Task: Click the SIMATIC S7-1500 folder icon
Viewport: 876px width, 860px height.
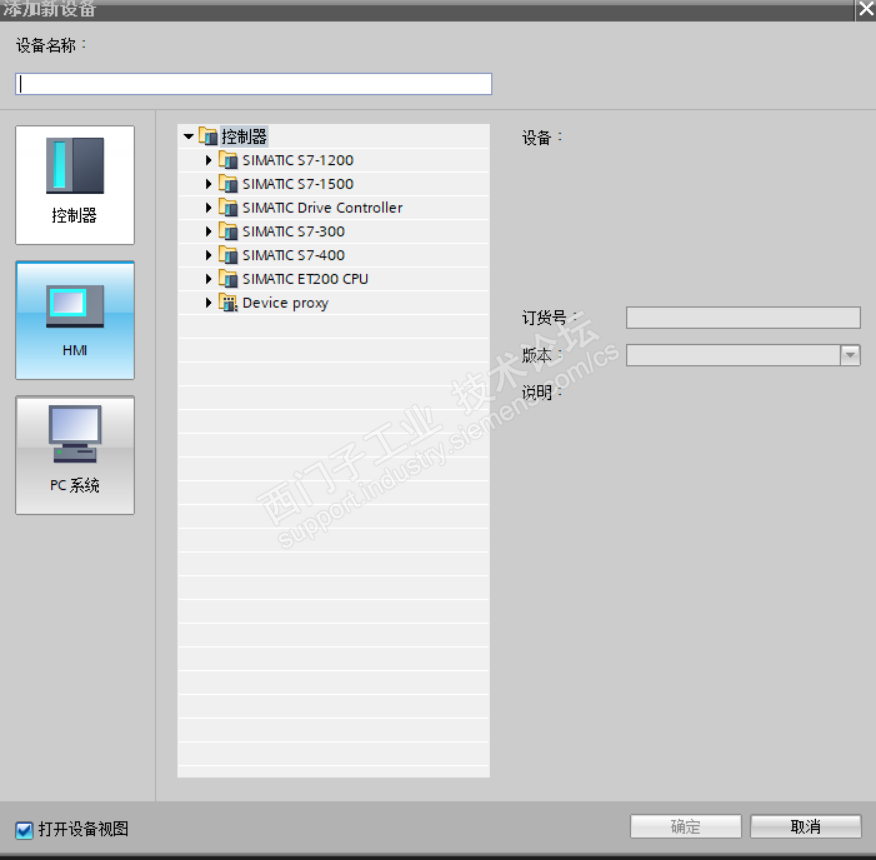Action: [x=228, y=184]
